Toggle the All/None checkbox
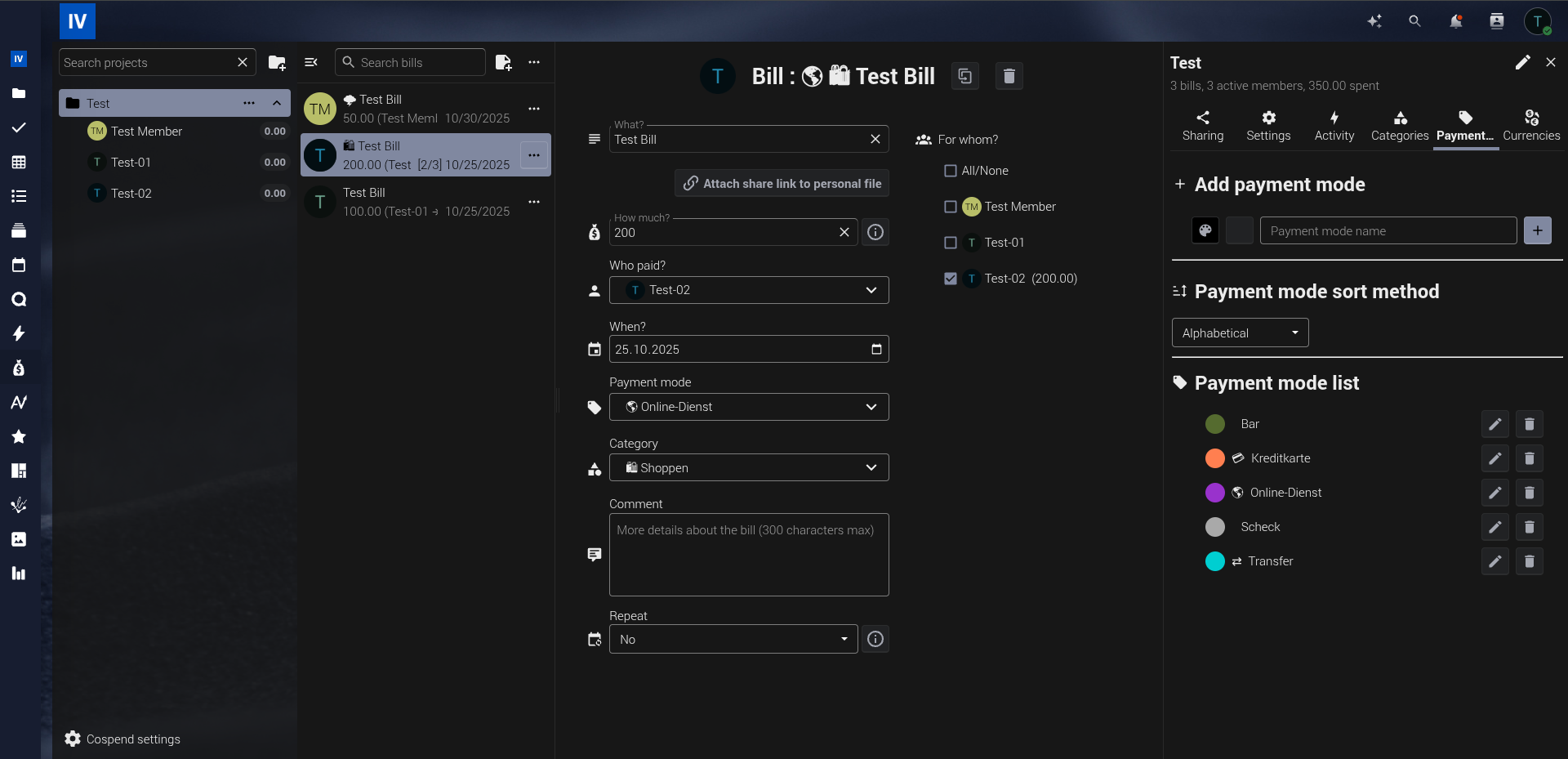Viewport: 1568px width, 759px height. pos(950,171)
